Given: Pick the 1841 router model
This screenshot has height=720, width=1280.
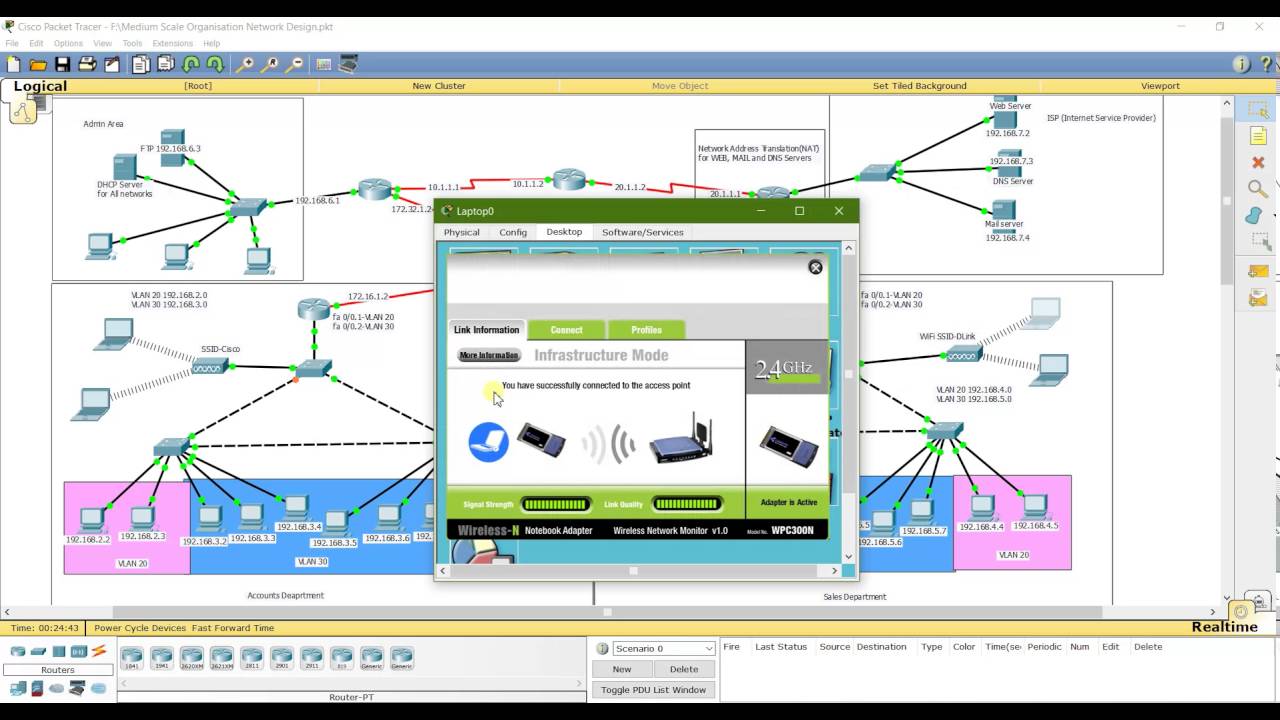Looking at the screenshot, I should click(132, 657).
